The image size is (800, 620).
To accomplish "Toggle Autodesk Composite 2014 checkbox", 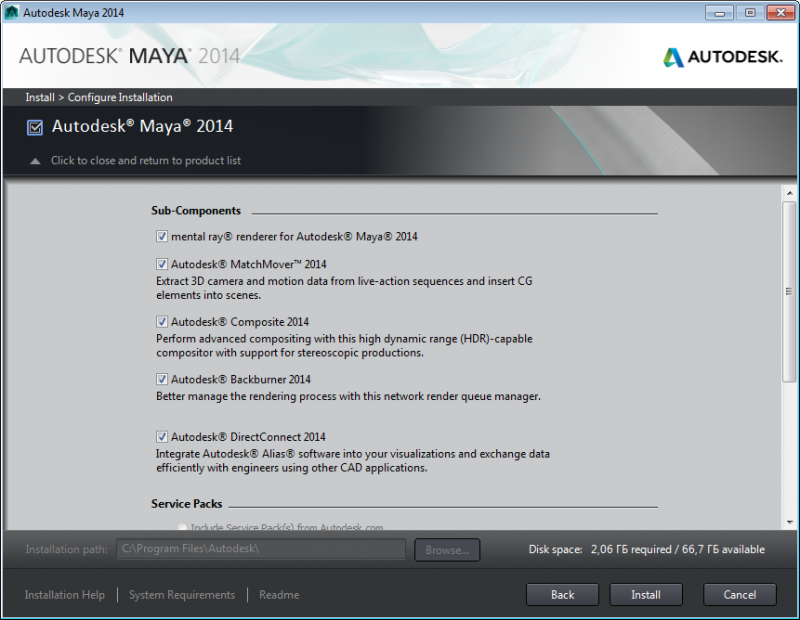I will point(162,323).
